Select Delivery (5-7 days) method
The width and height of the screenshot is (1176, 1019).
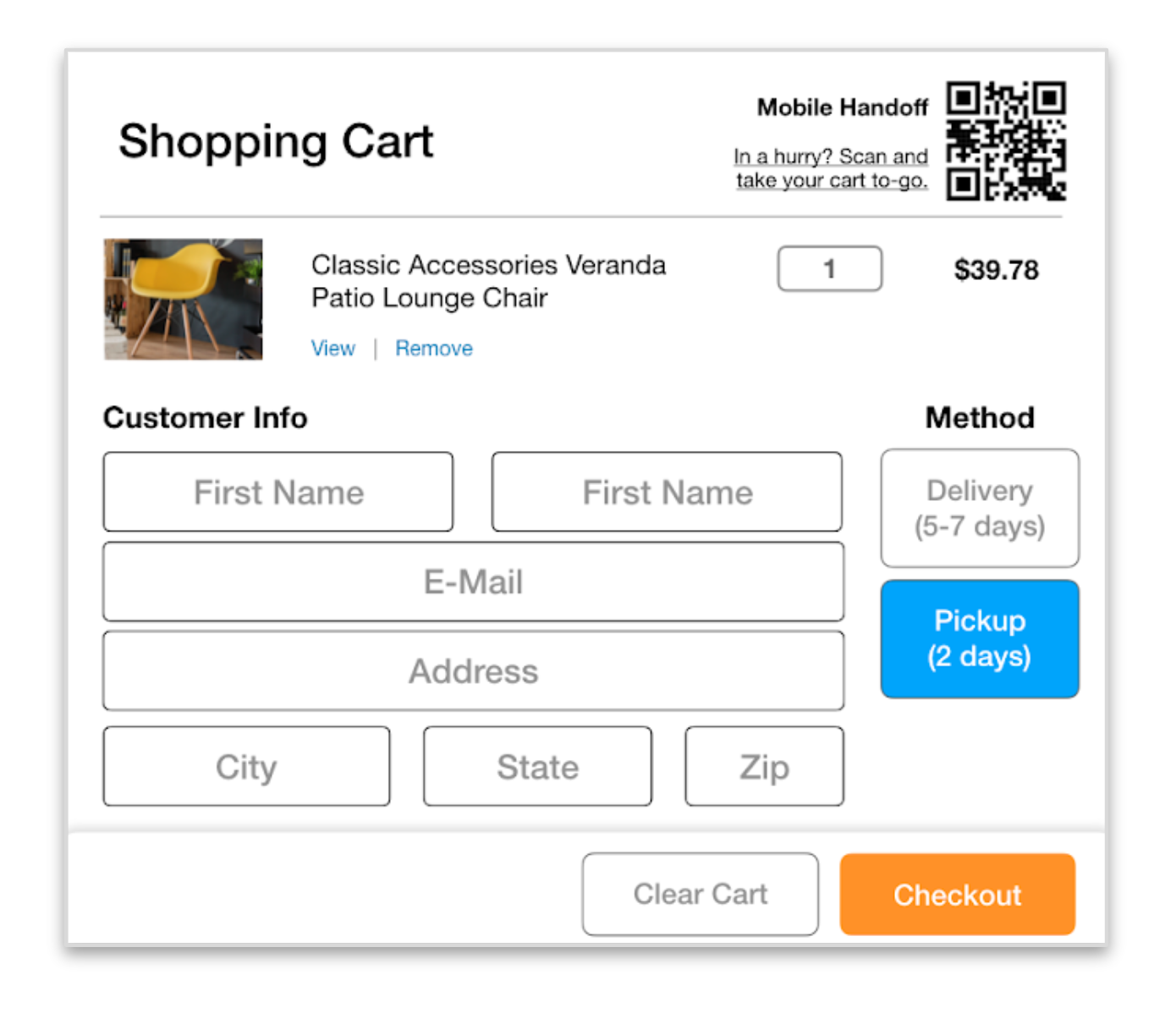[980, 508]
